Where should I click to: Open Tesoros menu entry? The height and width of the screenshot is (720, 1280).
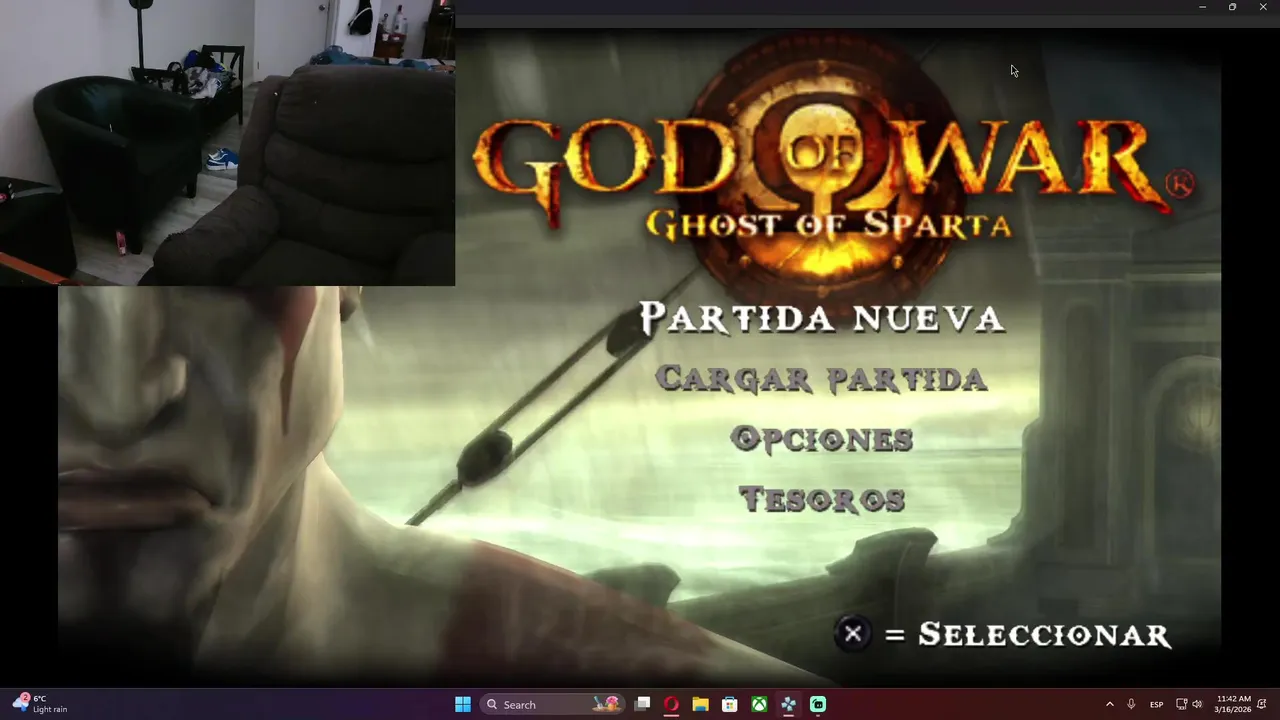[821, 499]
